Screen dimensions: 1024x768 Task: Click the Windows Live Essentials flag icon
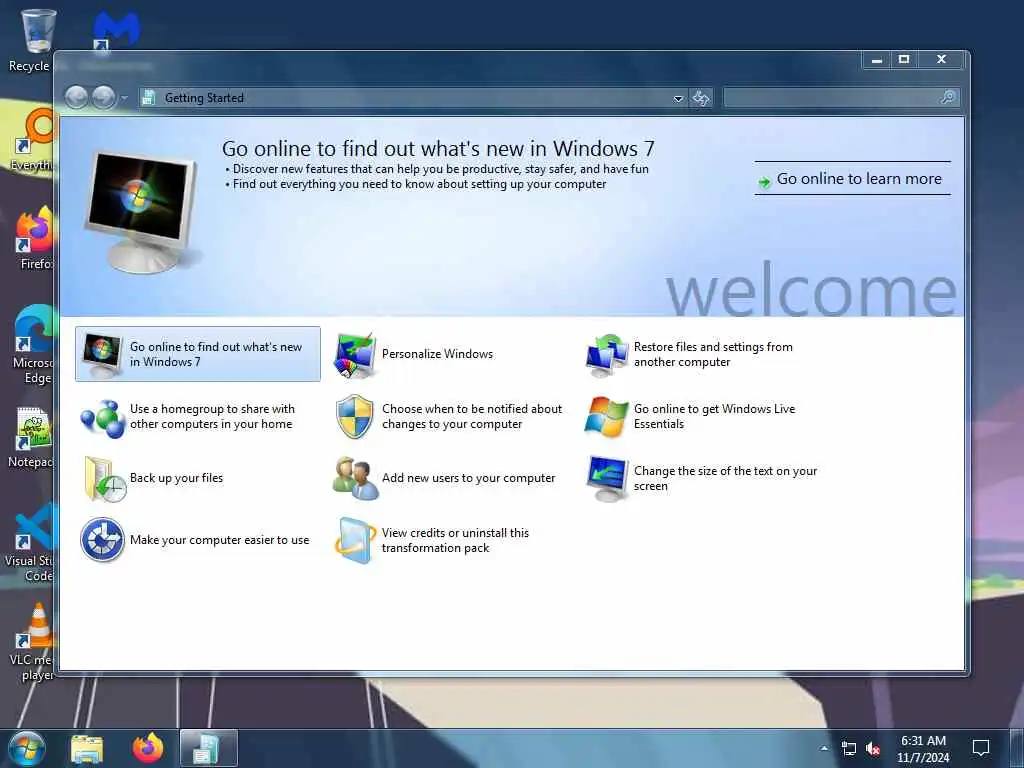click(x=607, y=417)
